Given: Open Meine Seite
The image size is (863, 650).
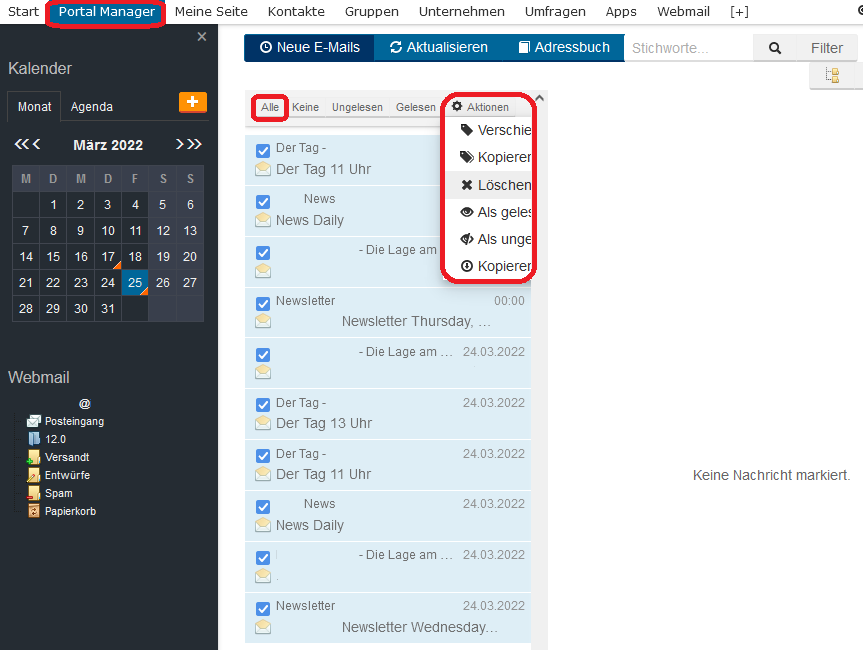Looking at the screenshot, I should [211, 12].
